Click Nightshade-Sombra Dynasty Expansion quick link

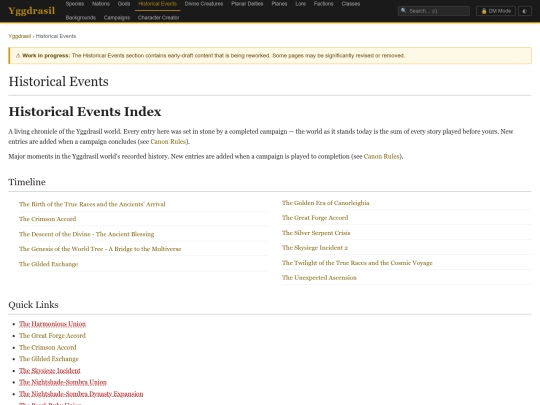pyautogui.click(x=81, y=394)
